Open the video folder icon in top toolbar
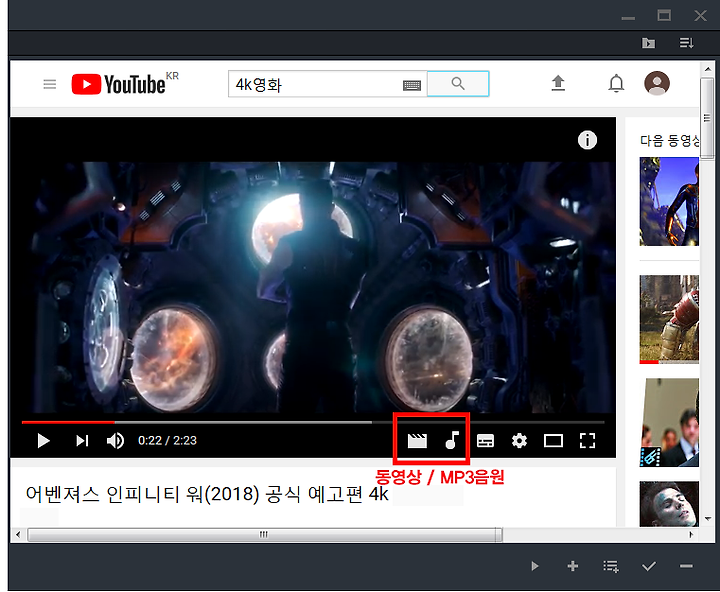Screen dimensions: 720x592 point(648,43)
